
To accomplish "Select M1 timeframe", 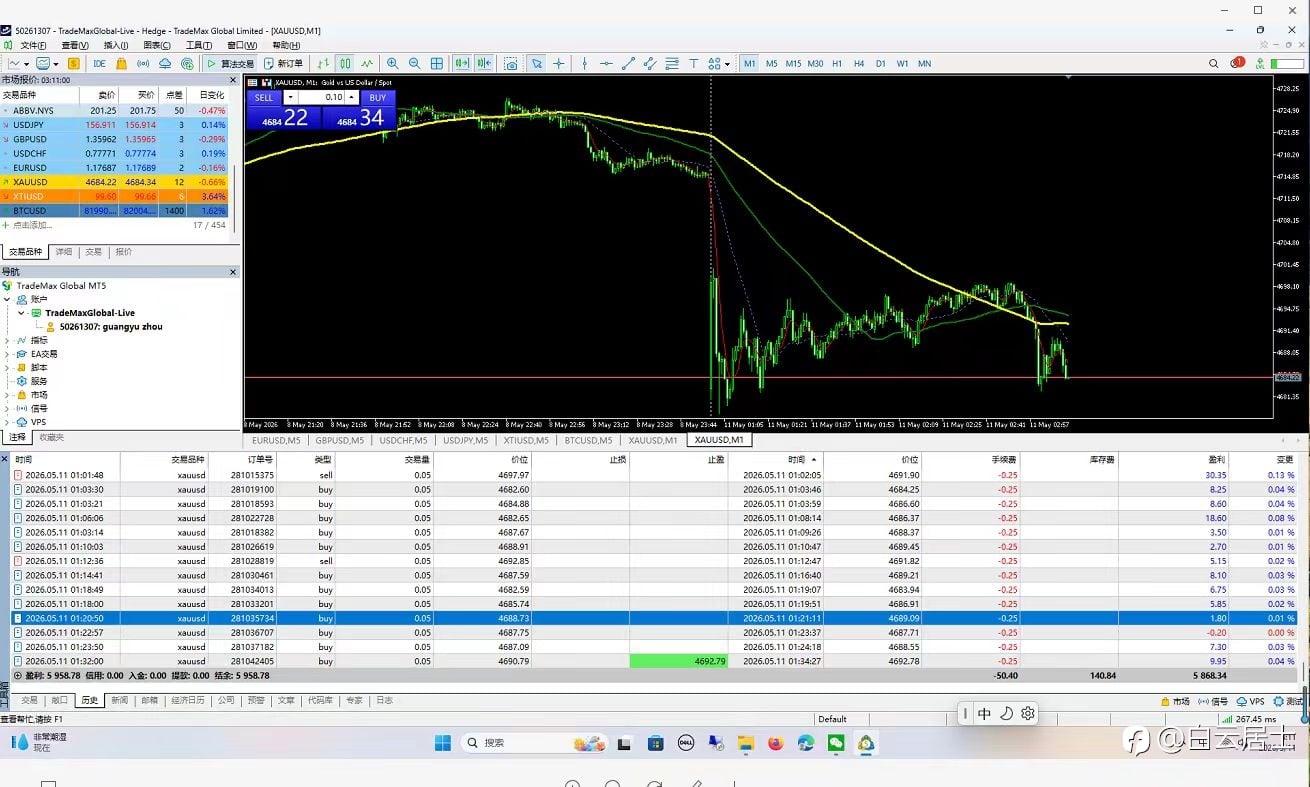I will (750, 63).
